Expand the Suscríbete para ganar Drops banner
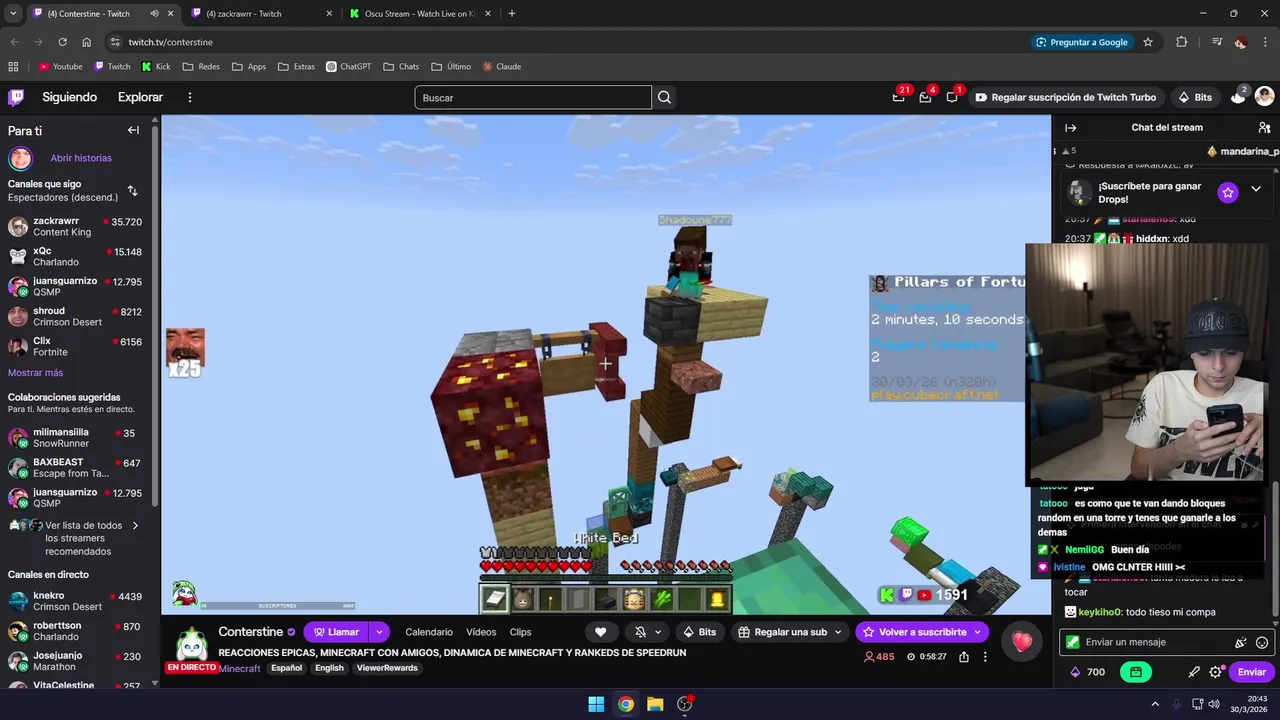Image resolution: width=1280 pixels, height=720 pixels. click(x=1256, y=190)
